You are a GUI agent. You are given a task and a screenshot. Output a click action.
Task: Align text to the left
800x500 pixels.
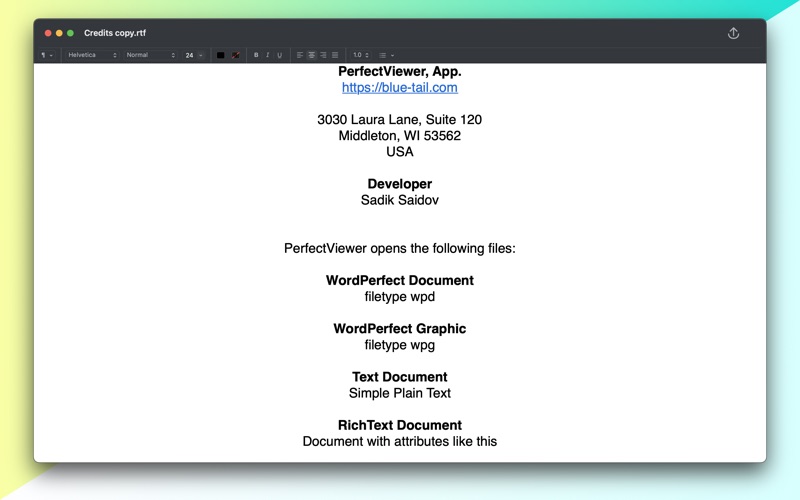[x=299, y=55]
